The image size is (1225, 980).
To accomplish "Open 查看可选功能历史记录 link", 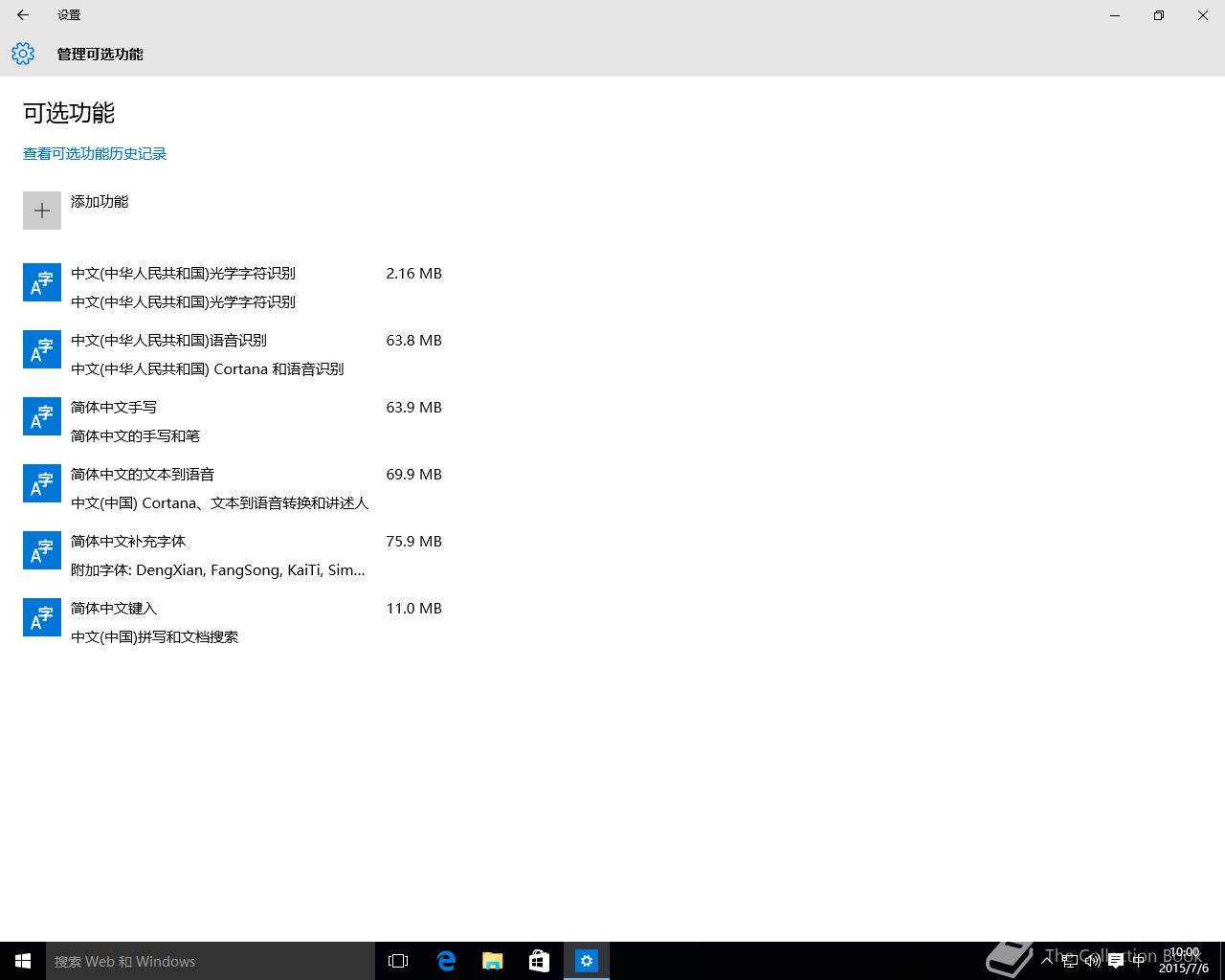I will point(94,153).
